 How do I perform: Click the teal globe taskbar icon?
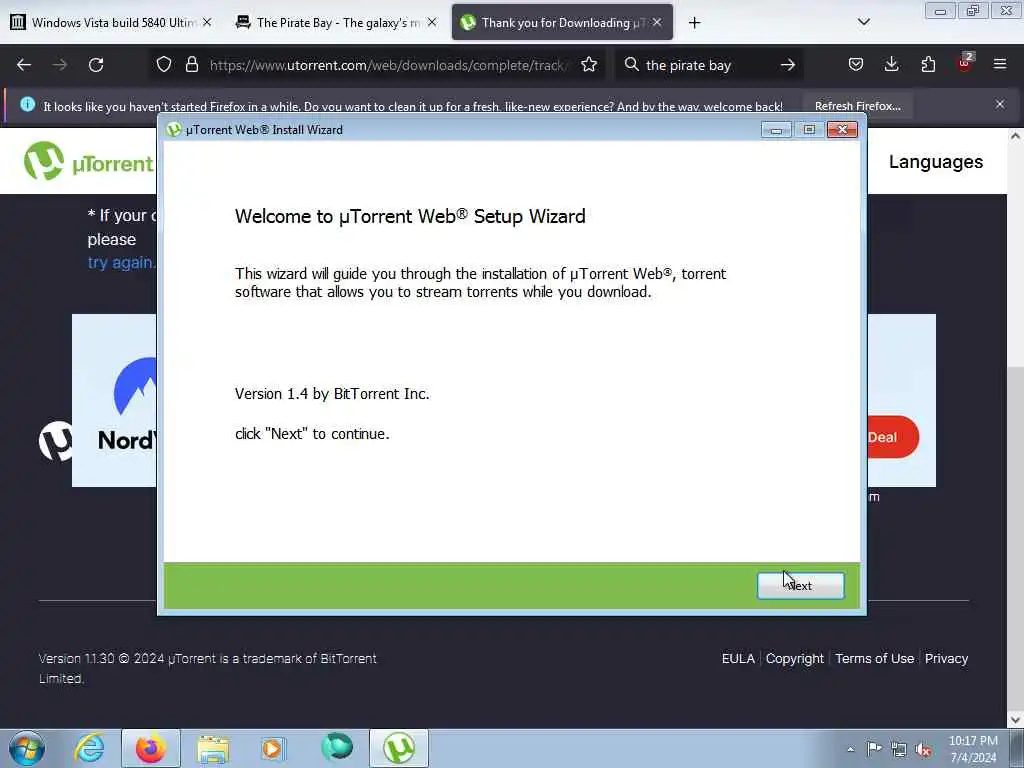tap(337, 747)
